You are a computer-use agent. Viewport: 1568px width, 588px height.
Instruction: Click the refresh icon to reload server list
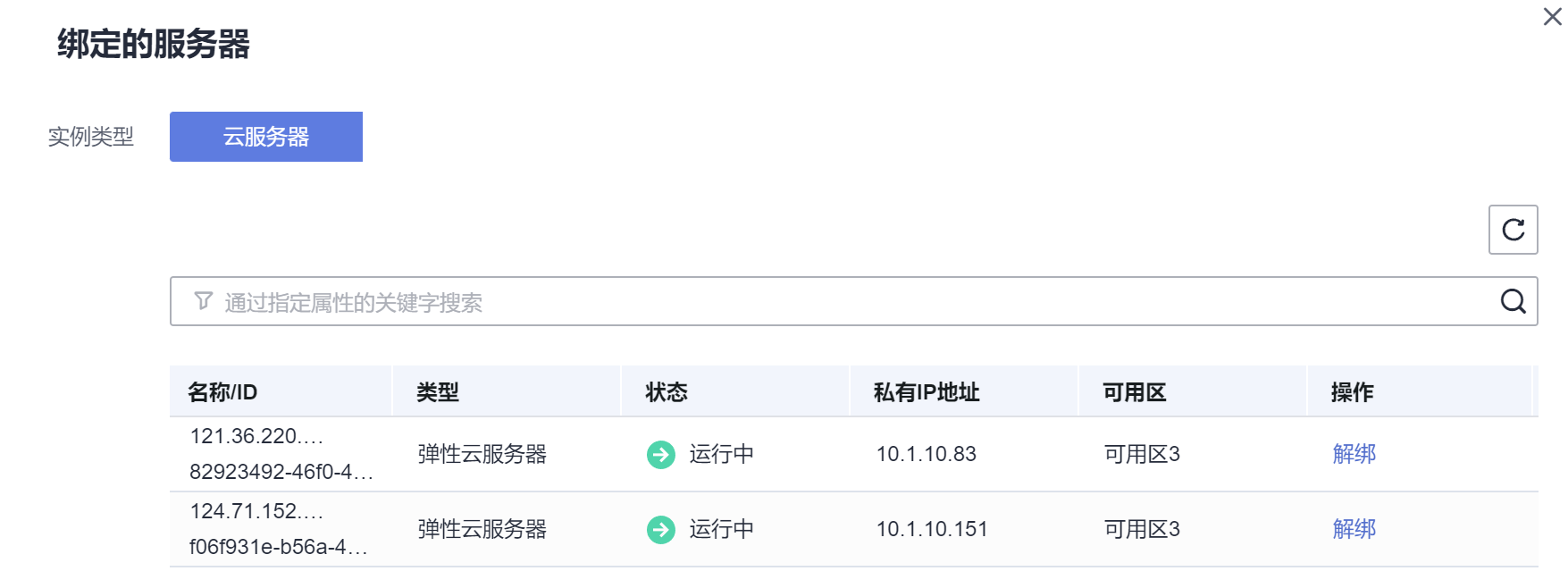point(1513,230)
